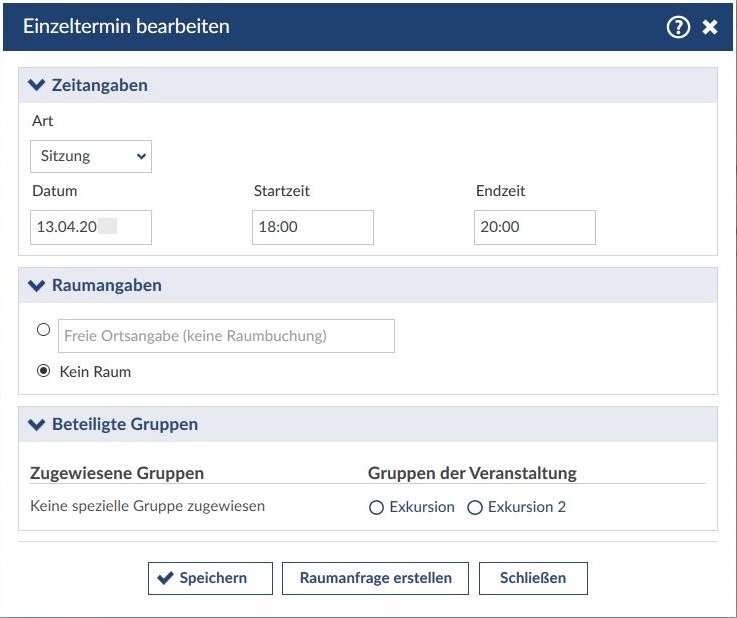Click the Freie Ortsangabe text input
Image resolution: width=737 pixels, height=618 pixels.
(226, 336)
